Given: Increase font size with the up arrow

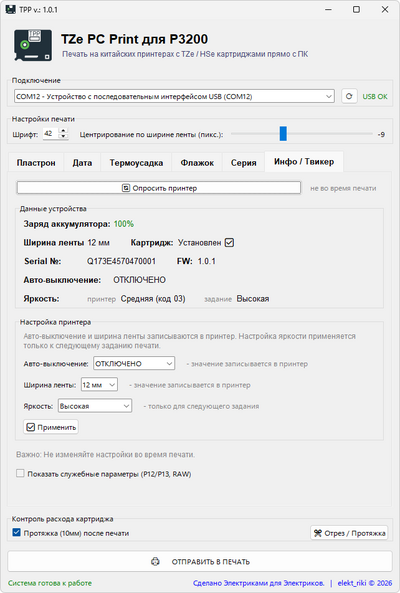Looking at the screenshot, I should [64, 131].
